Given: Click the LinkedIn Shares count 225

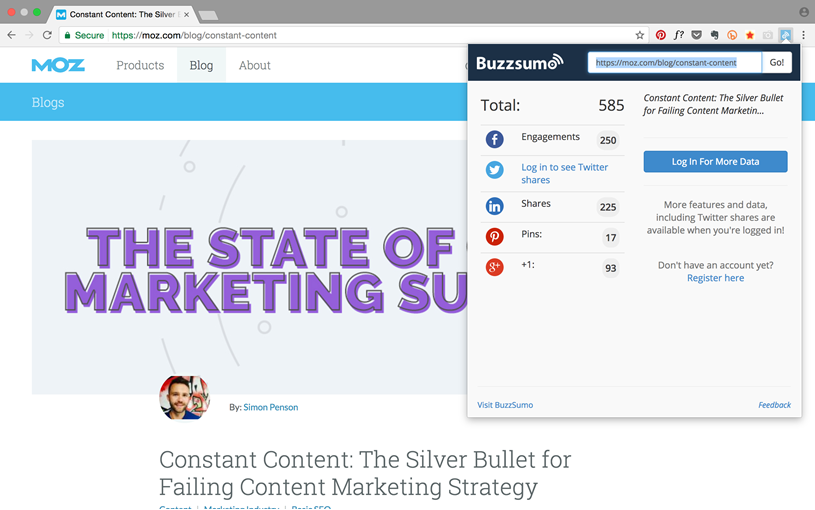Looking at the screenshot, I should tap(608, 207).
